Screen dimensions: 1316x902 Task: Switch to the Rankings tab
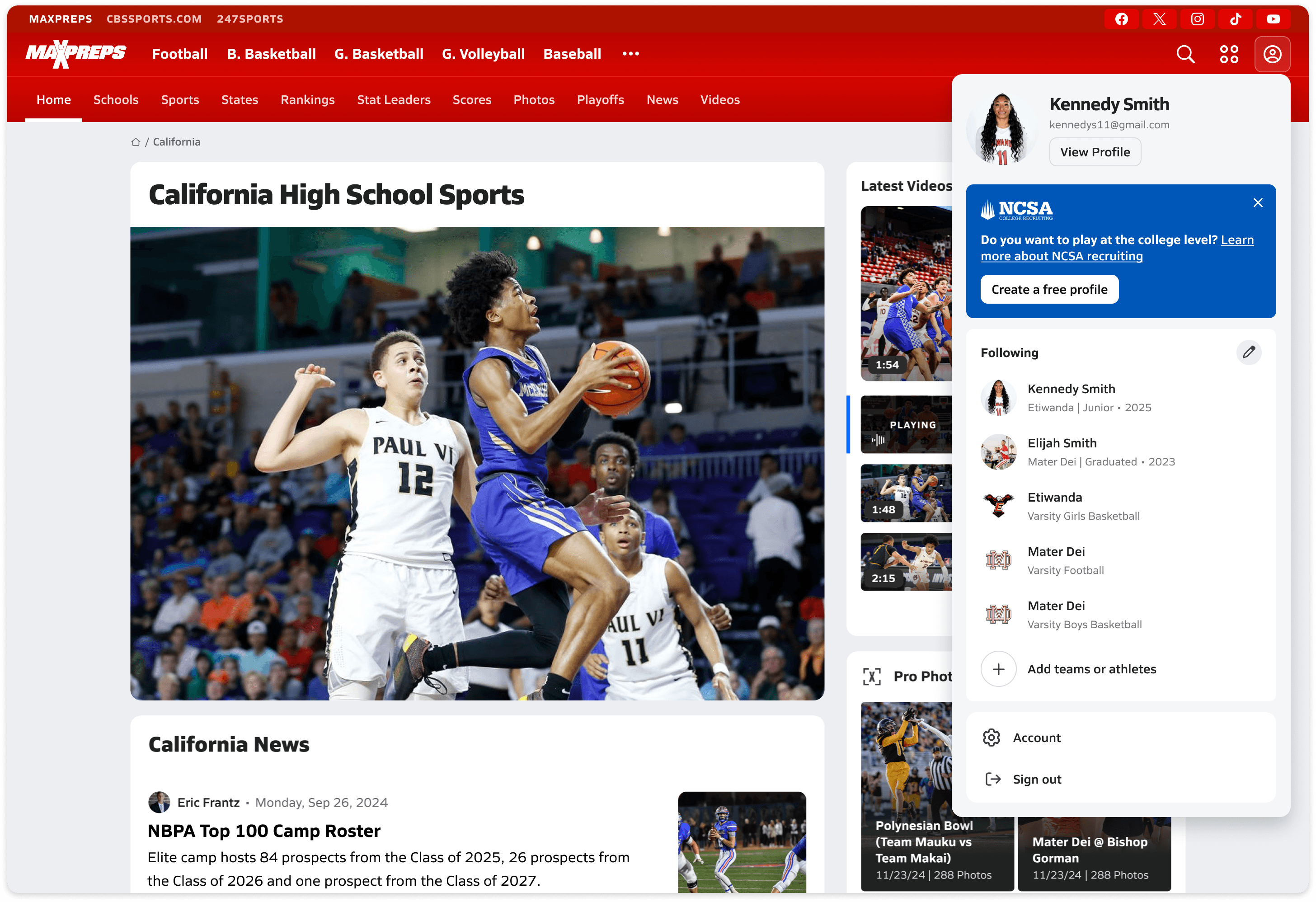(x=307, y=100)
